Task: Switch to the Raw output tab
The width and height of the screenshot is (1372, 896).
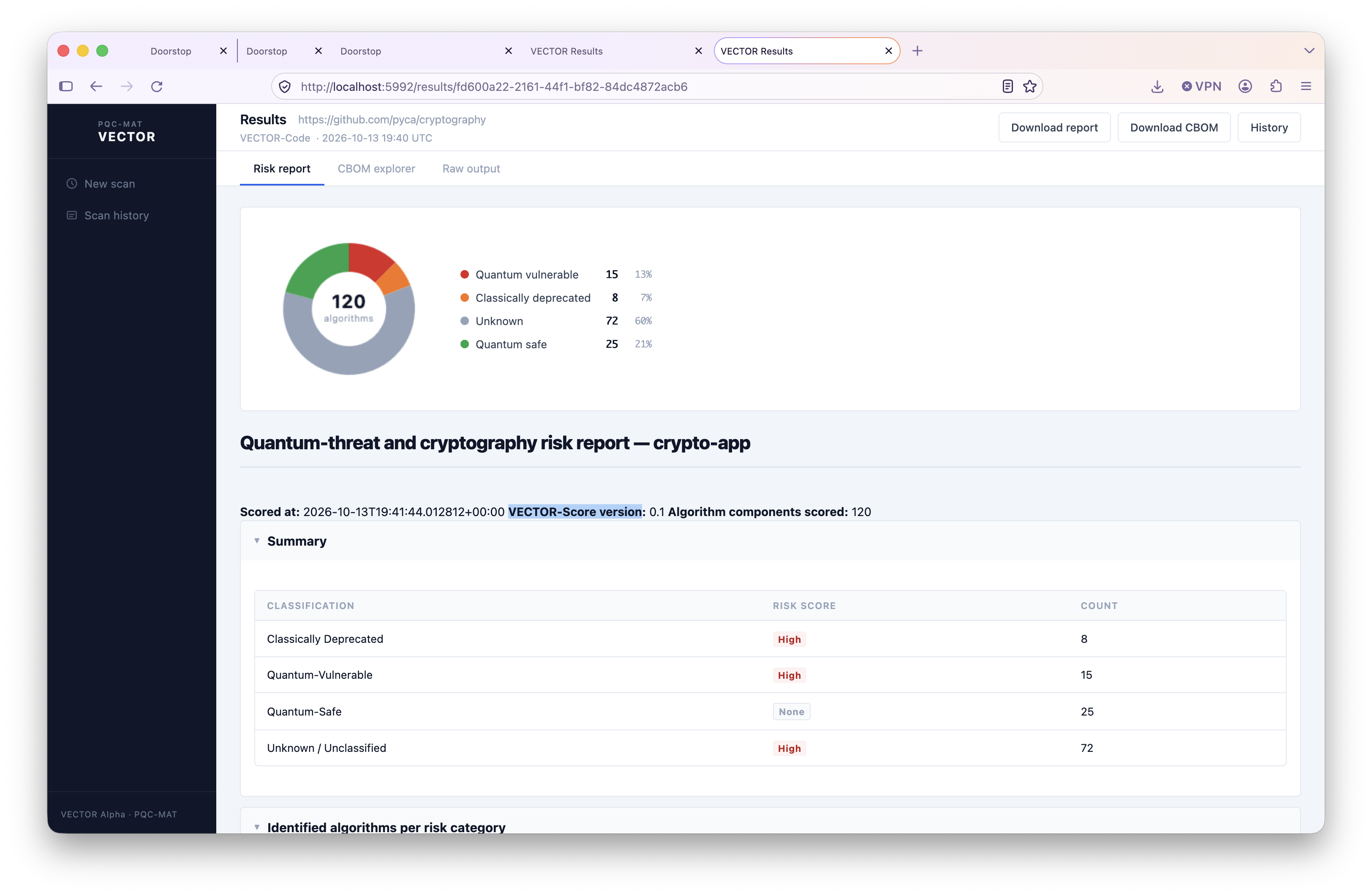Action: point(471,169)
